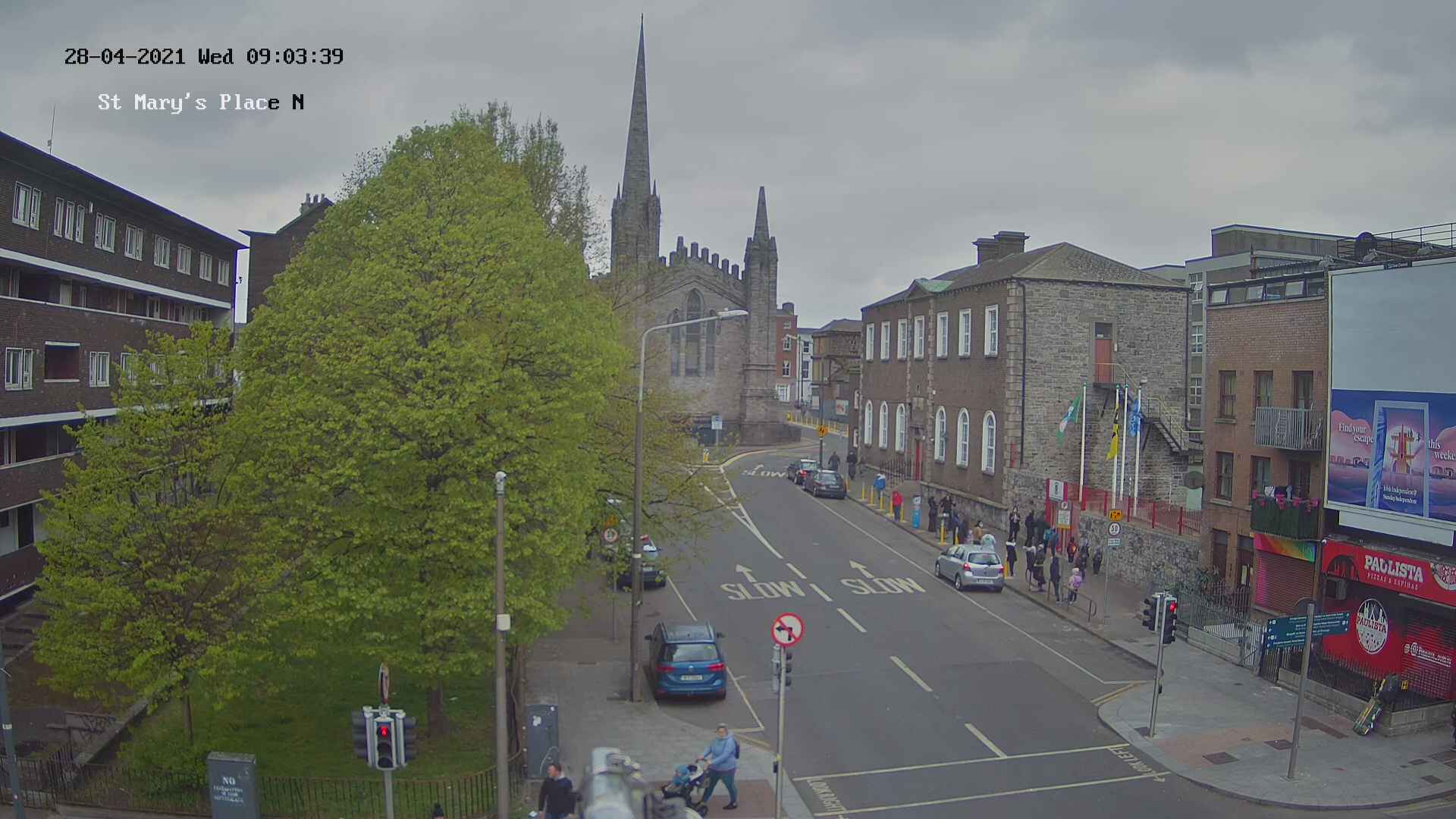Click the silver hatchback parked on right
The width and height of the screenshot is (1456, 819).
coord(970,566)
